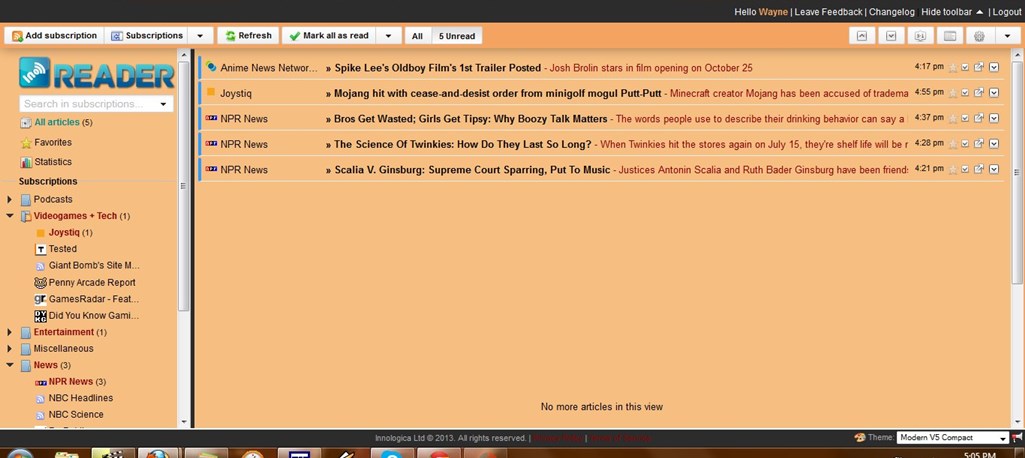Open the dropdown arrow beside the gear icon
The height and width of the screenshot is (458, 1025).
click(x=1007, y=36)
